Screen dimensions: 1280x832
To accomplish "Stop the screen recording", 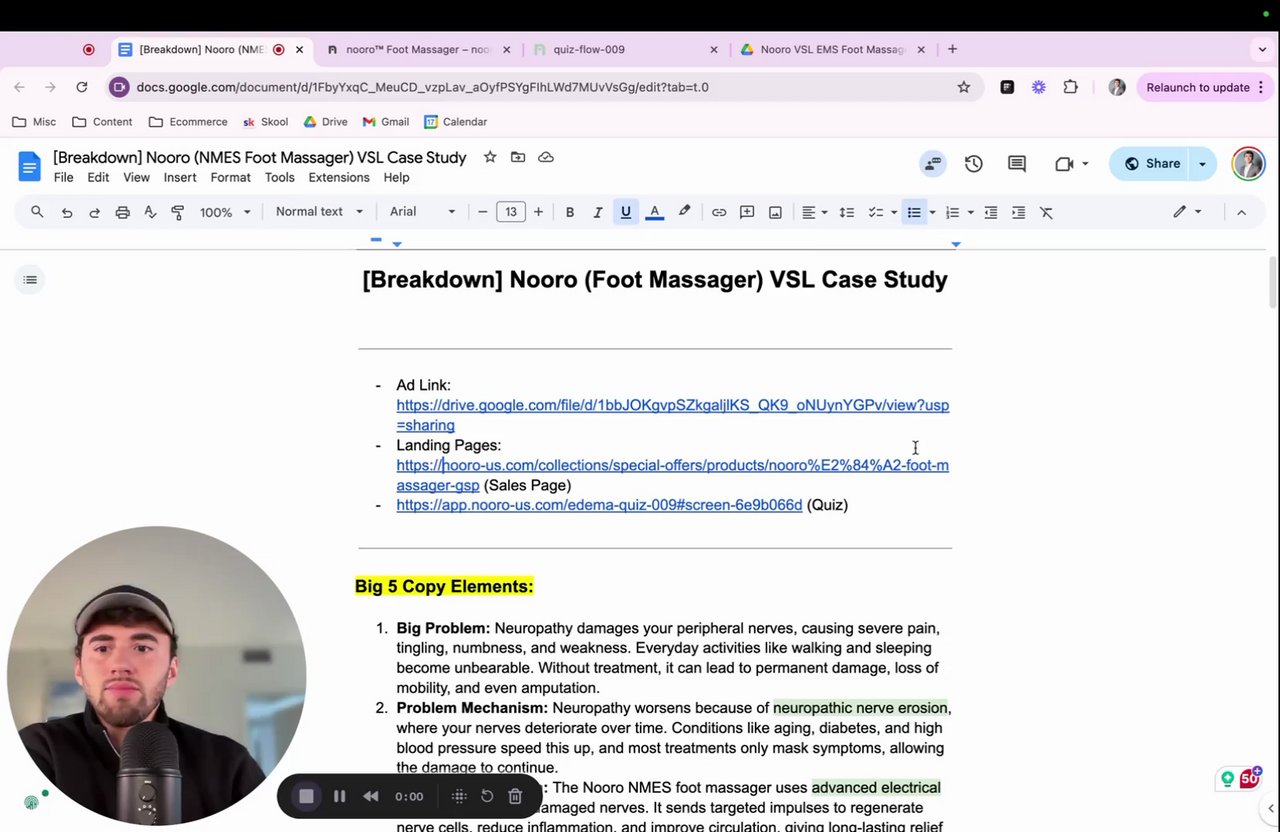I will click(x=307, y=796).
